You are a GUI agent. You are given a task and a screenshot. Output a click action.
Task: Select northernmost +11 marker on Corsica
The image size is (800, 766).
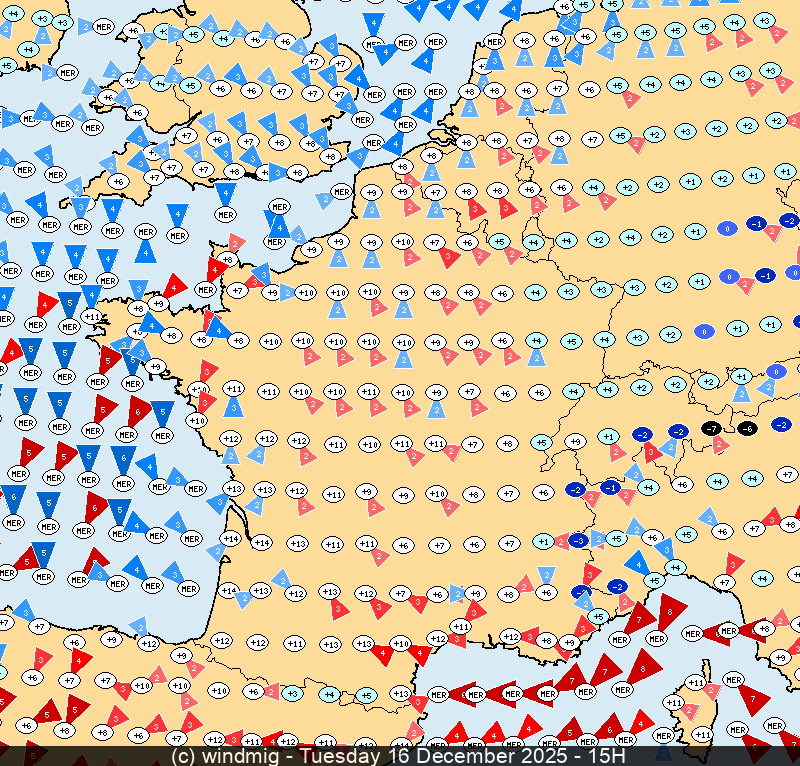[x=696, y=682]
